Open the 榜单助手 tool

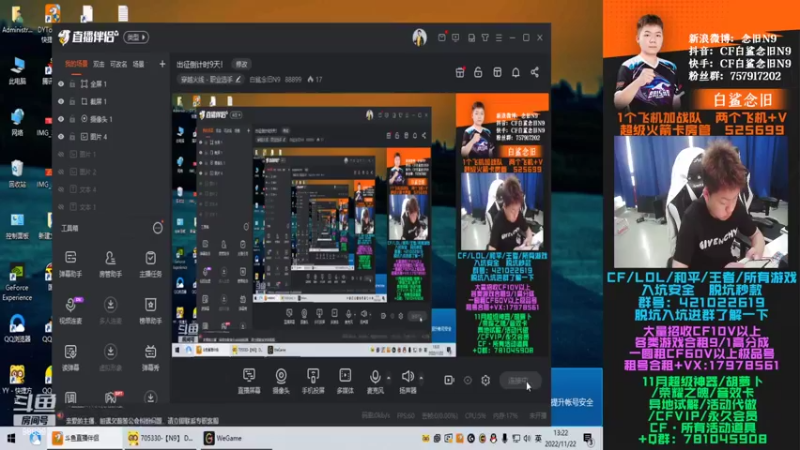[151, 310]
